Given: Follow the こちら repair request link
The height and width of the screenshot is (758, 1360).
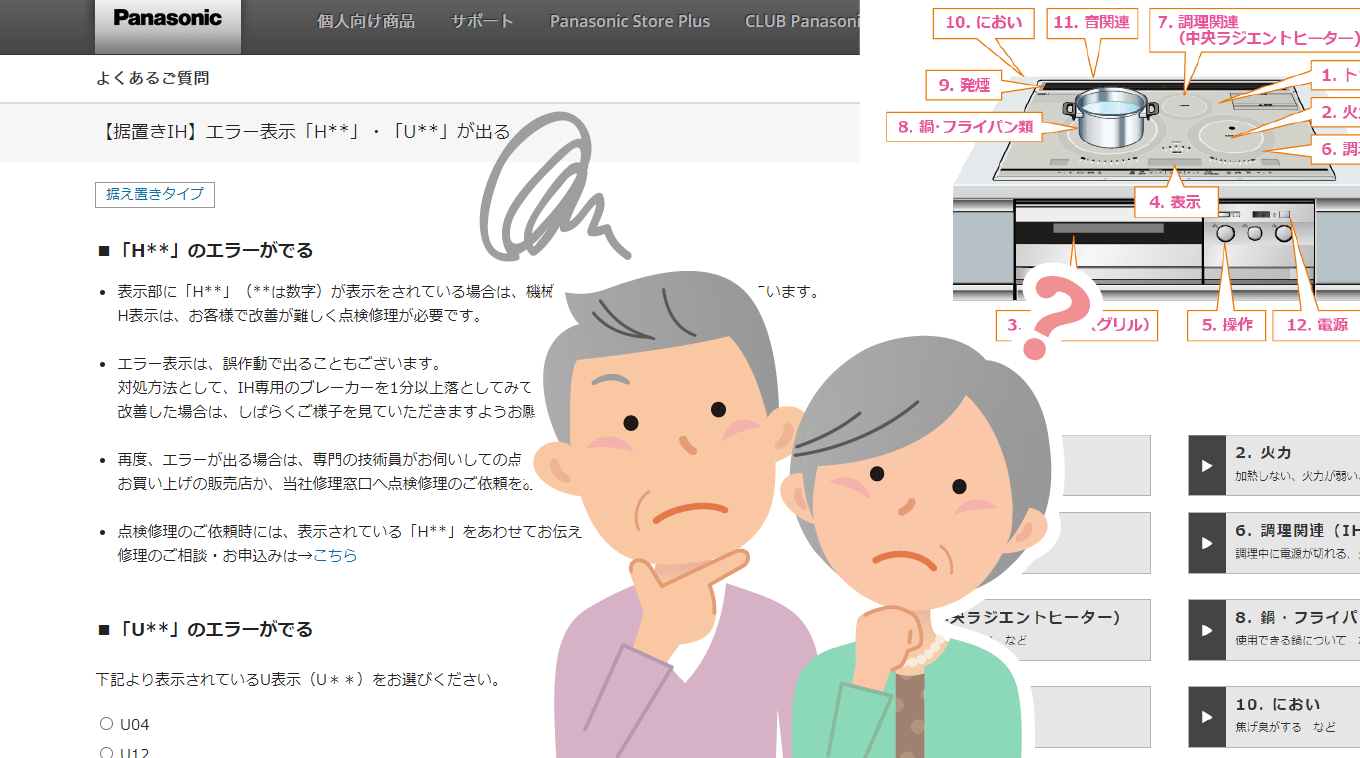Looking at the screenshot, I should [x=335, y=555].
